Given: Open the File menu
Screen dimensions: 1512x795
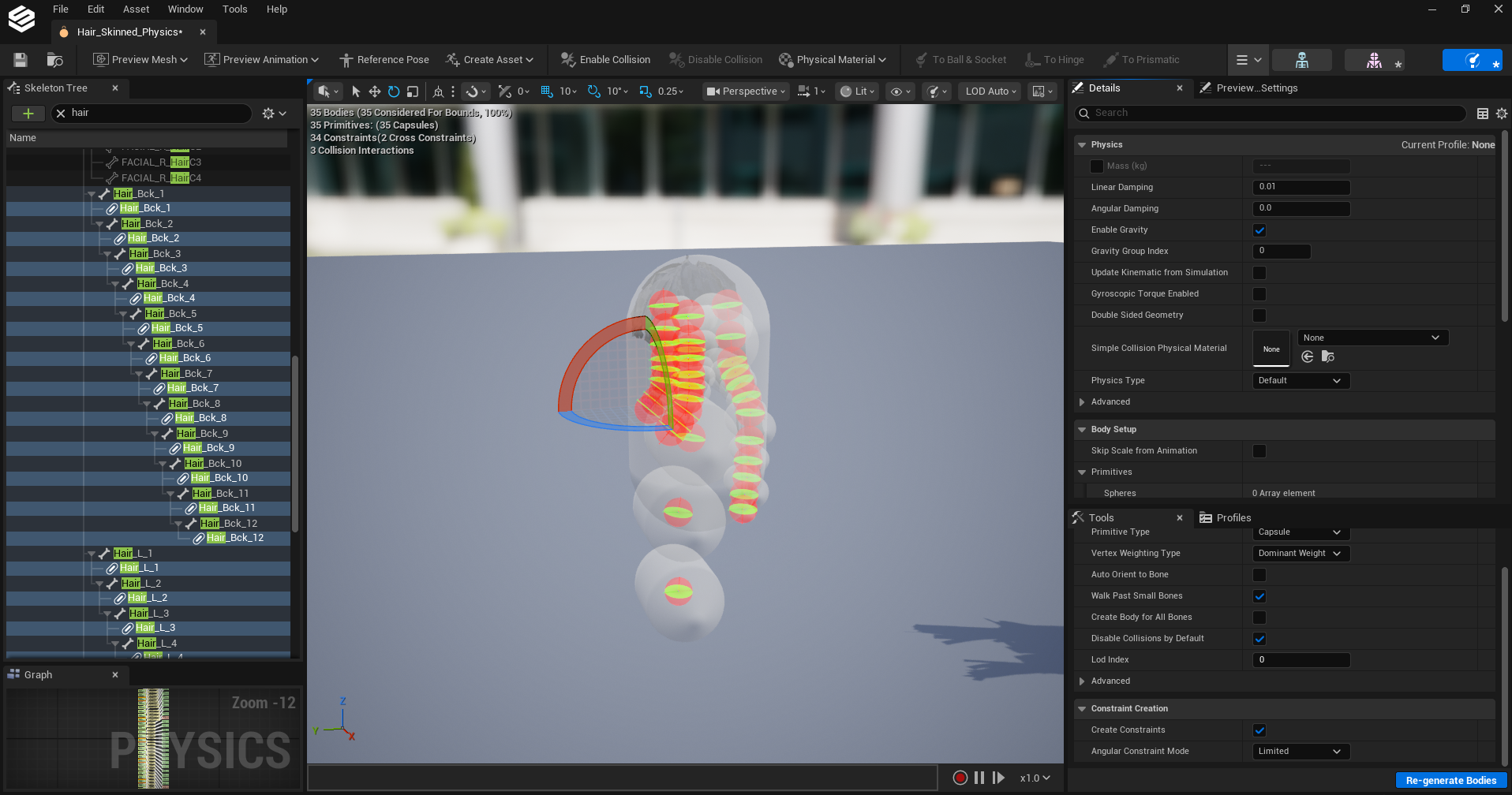Looking at the screenshot, I should tap(61, 9).
